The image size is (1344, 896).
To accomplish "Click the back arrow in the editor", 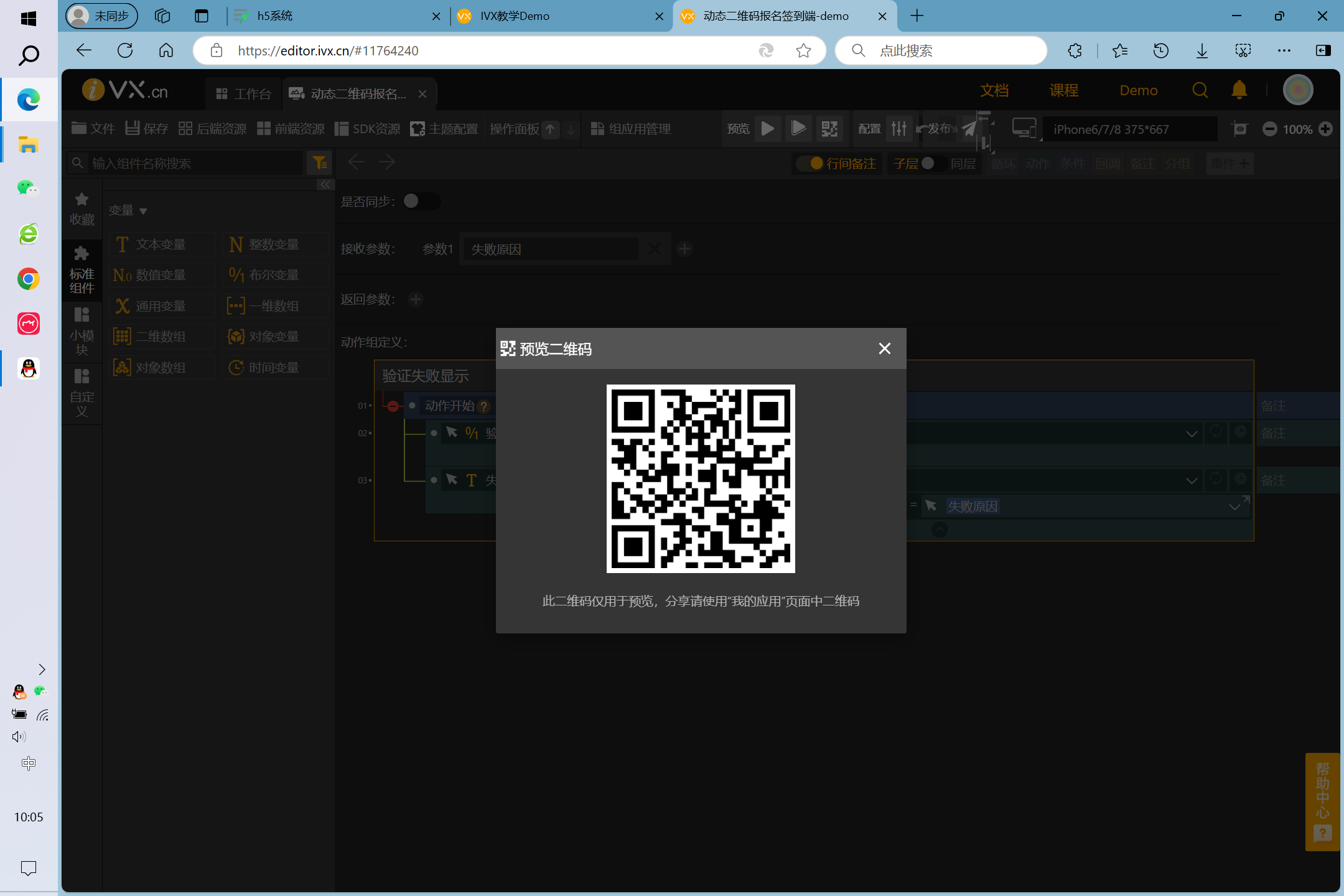I will pyautogui.click(x=356, y=162).
